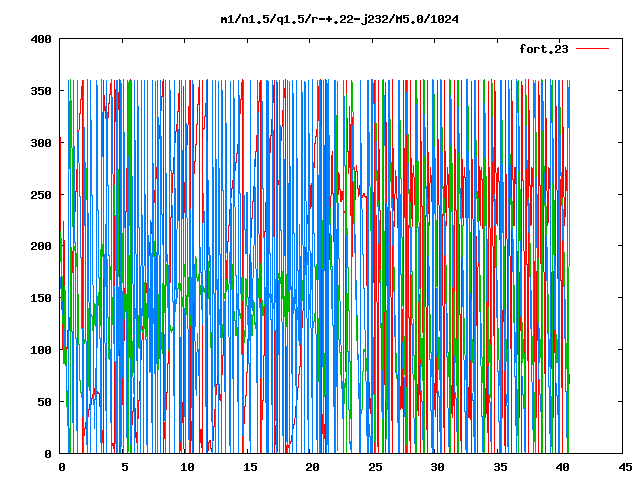
Task: Click the y-axis label 200
Action: 41,246
